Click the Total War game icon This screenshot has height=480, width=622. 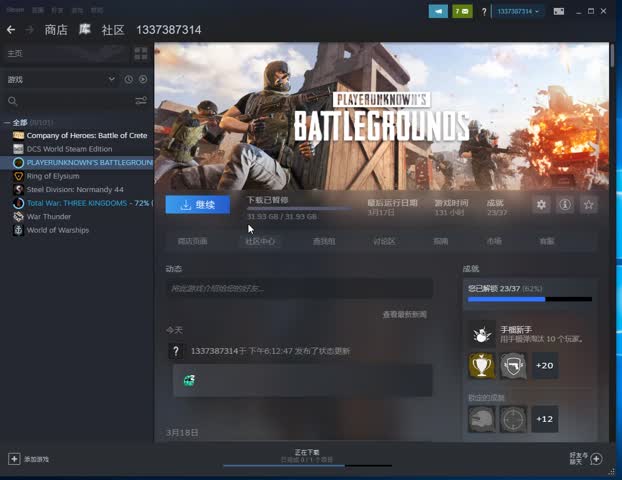[x=18, y=203]
